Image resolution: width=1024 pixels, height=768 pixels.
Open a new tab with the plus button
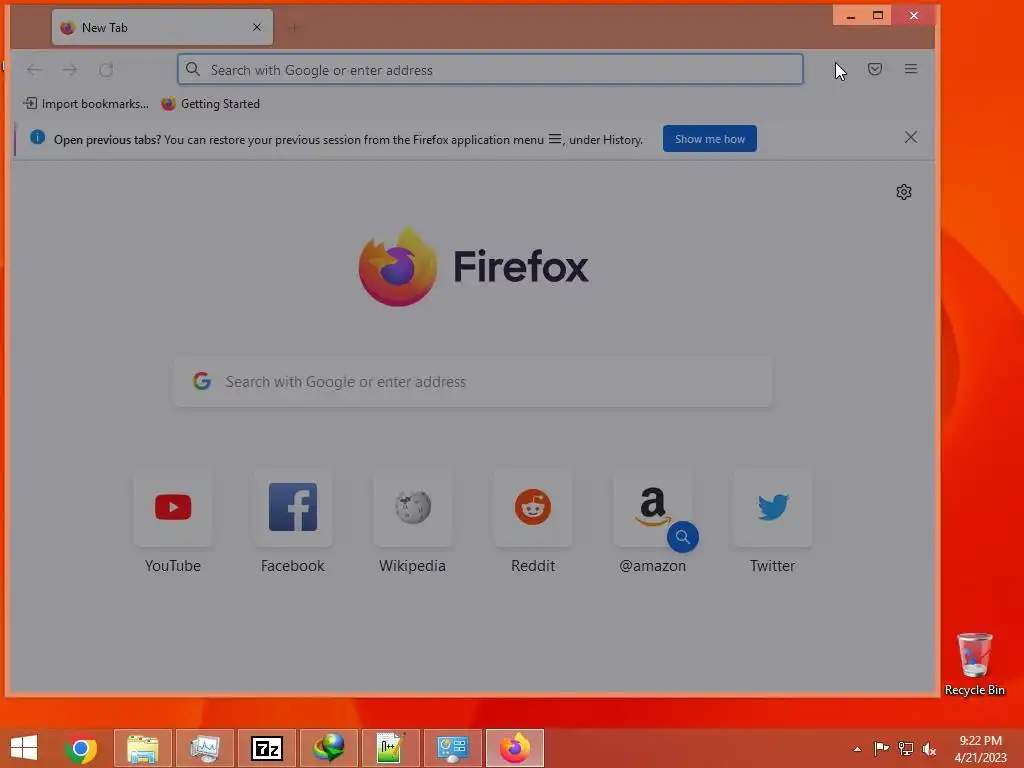click(x=294, y=27)
